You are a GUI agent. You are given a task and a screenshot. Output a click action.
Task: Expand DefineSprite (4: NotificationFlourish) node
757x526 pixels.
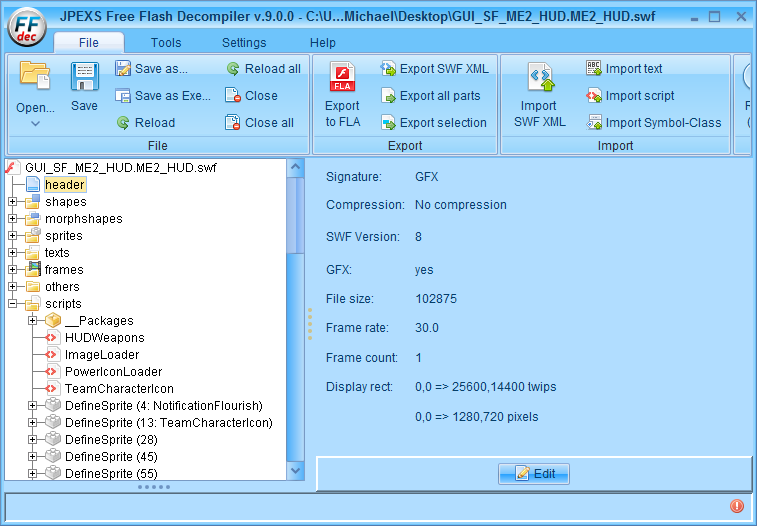tap(33, 406)
